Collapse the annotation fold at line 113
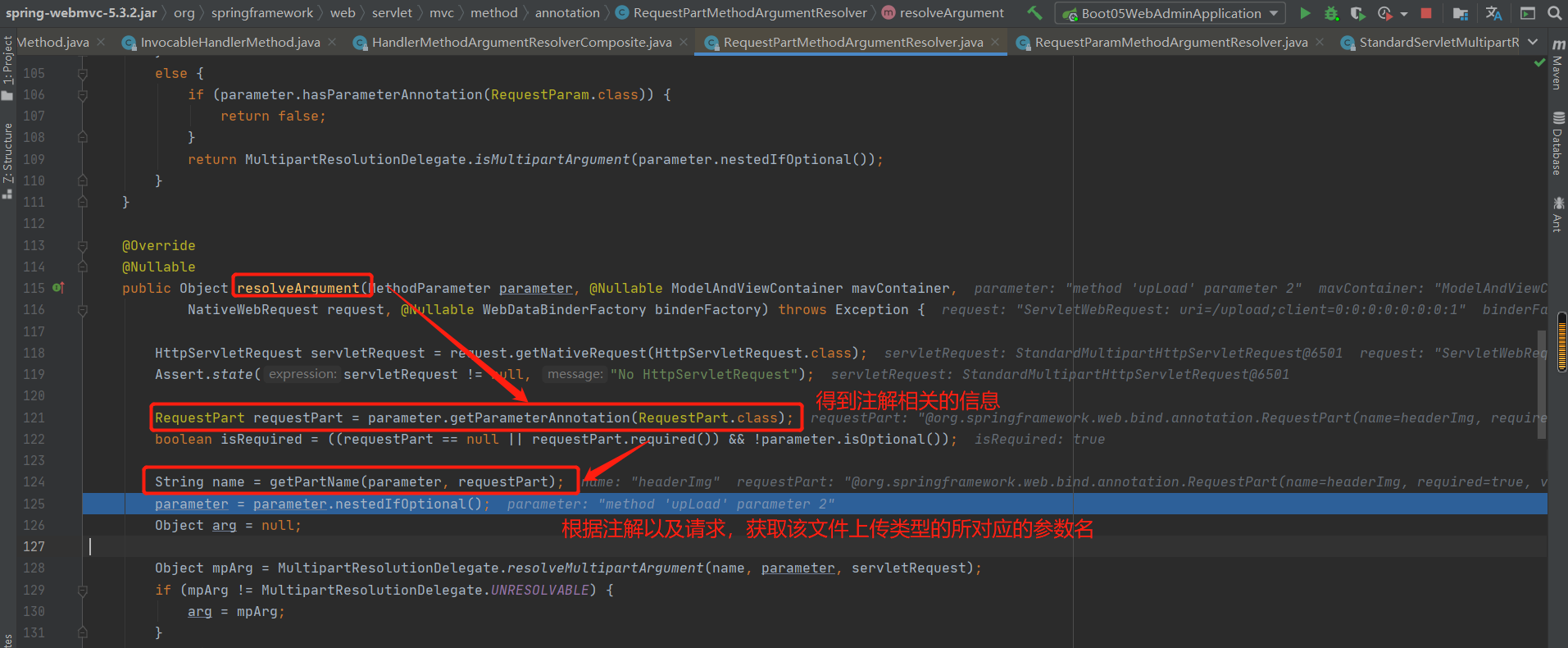The width and height of the screenshot is (1568, 648). point(83,245)
